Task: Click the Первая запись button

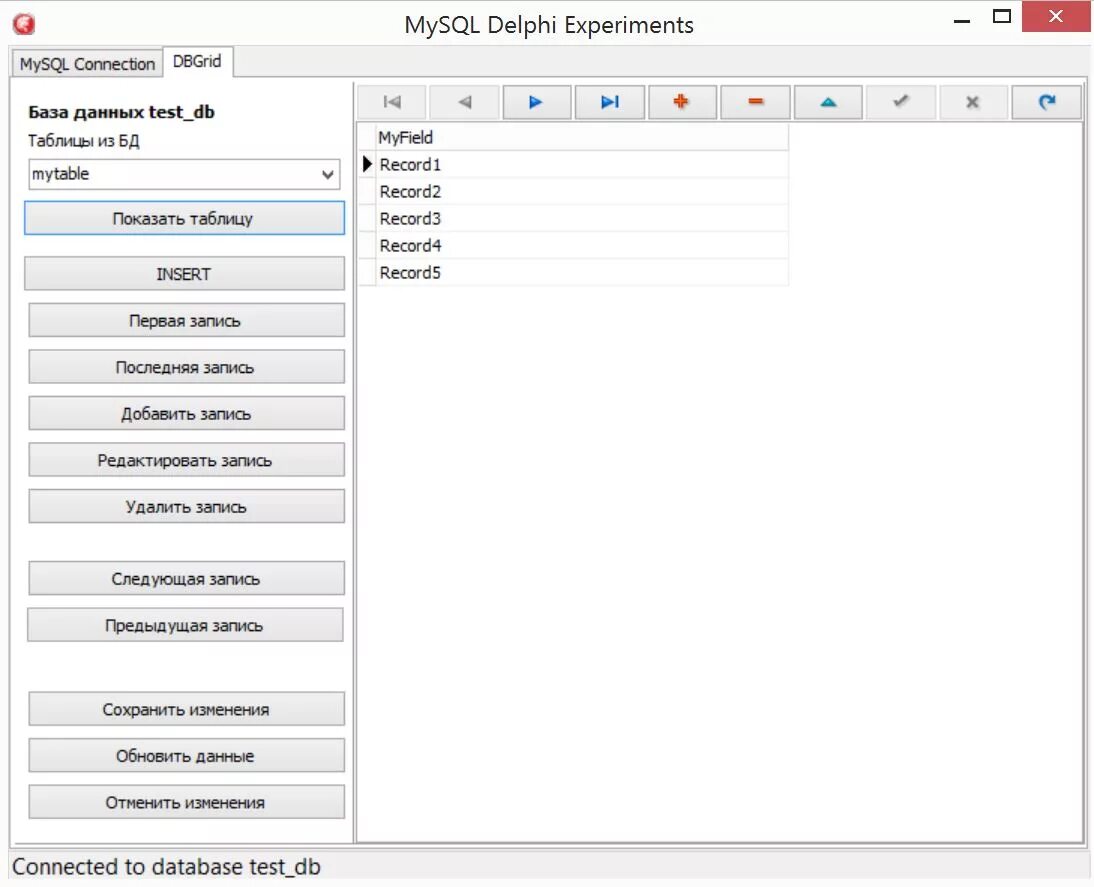Action: coord(186,320)
